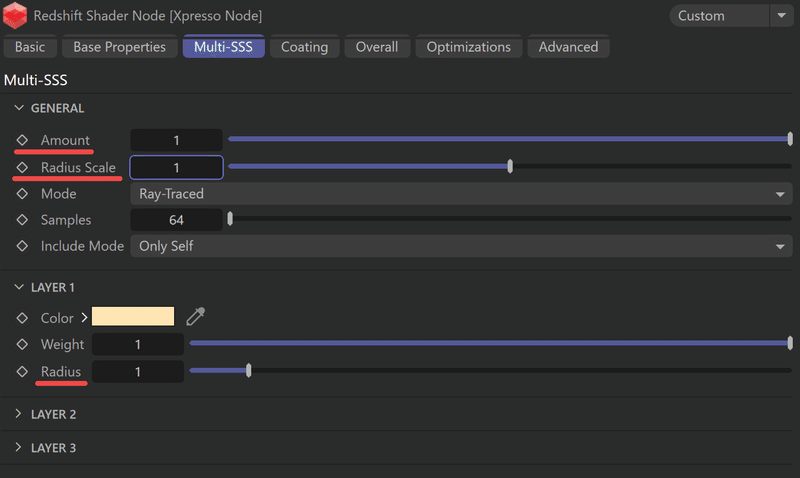Viewport: 800px width, 478px height.
Task: Click the Amount slider handle
Action: (790, 139)
